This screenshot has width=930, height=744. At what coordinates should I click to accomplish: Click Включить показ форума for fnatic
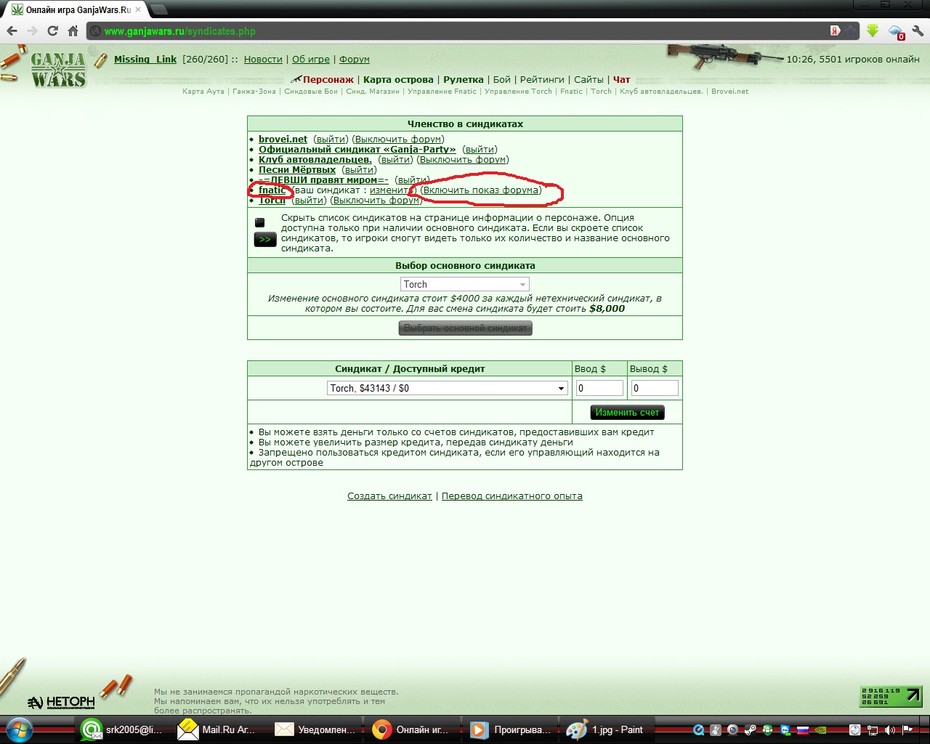481,190
